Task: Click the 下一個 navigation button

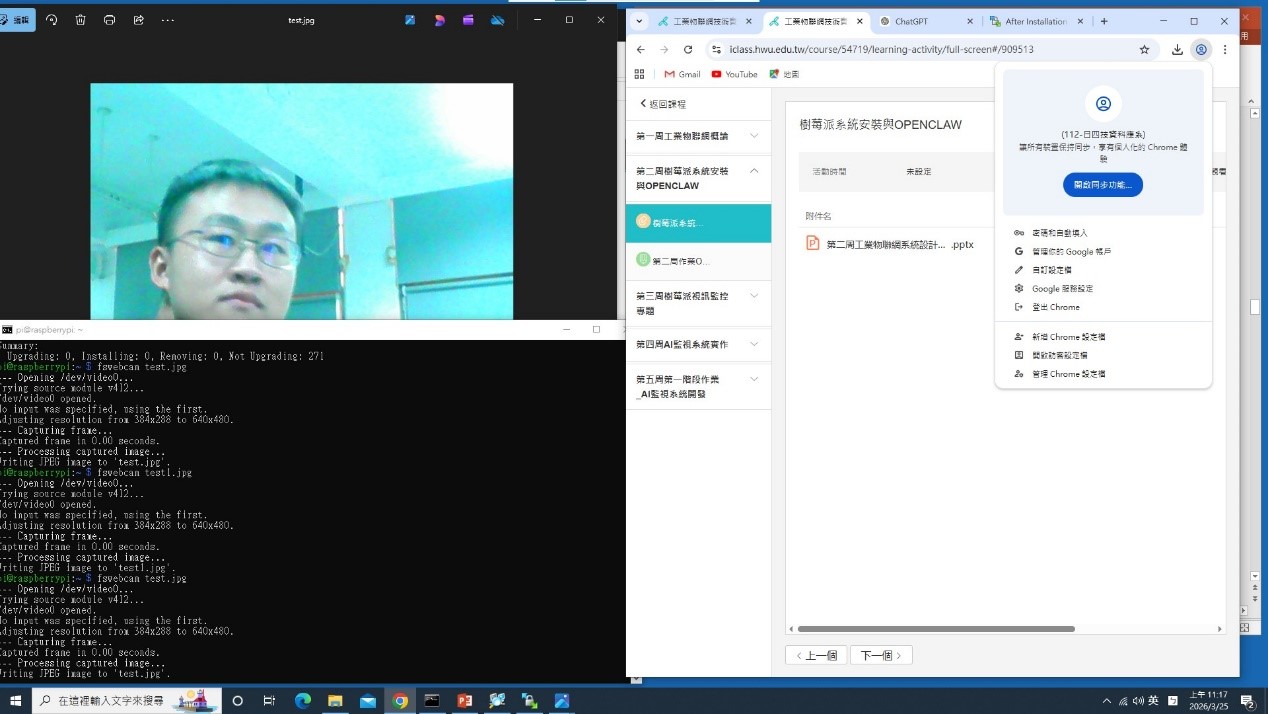Action: (880, 655)
